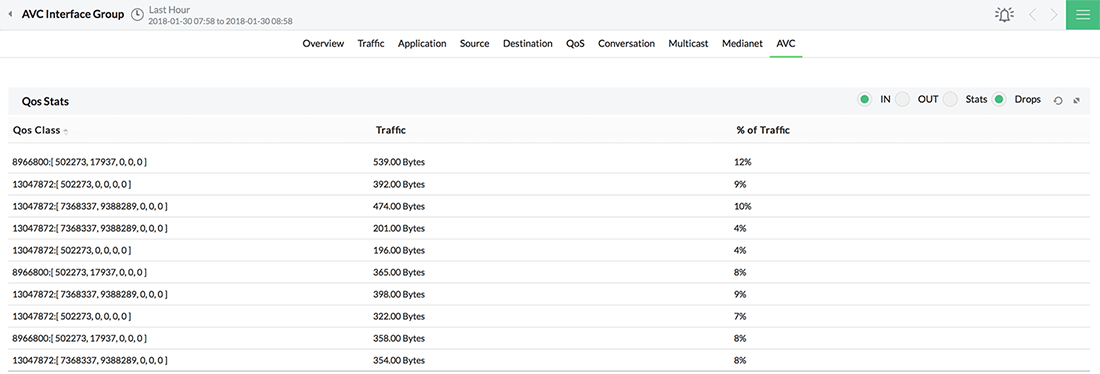The image size is (1100, 374).
Task: Click the AVC Interface Group title
Action: (73, 15)
